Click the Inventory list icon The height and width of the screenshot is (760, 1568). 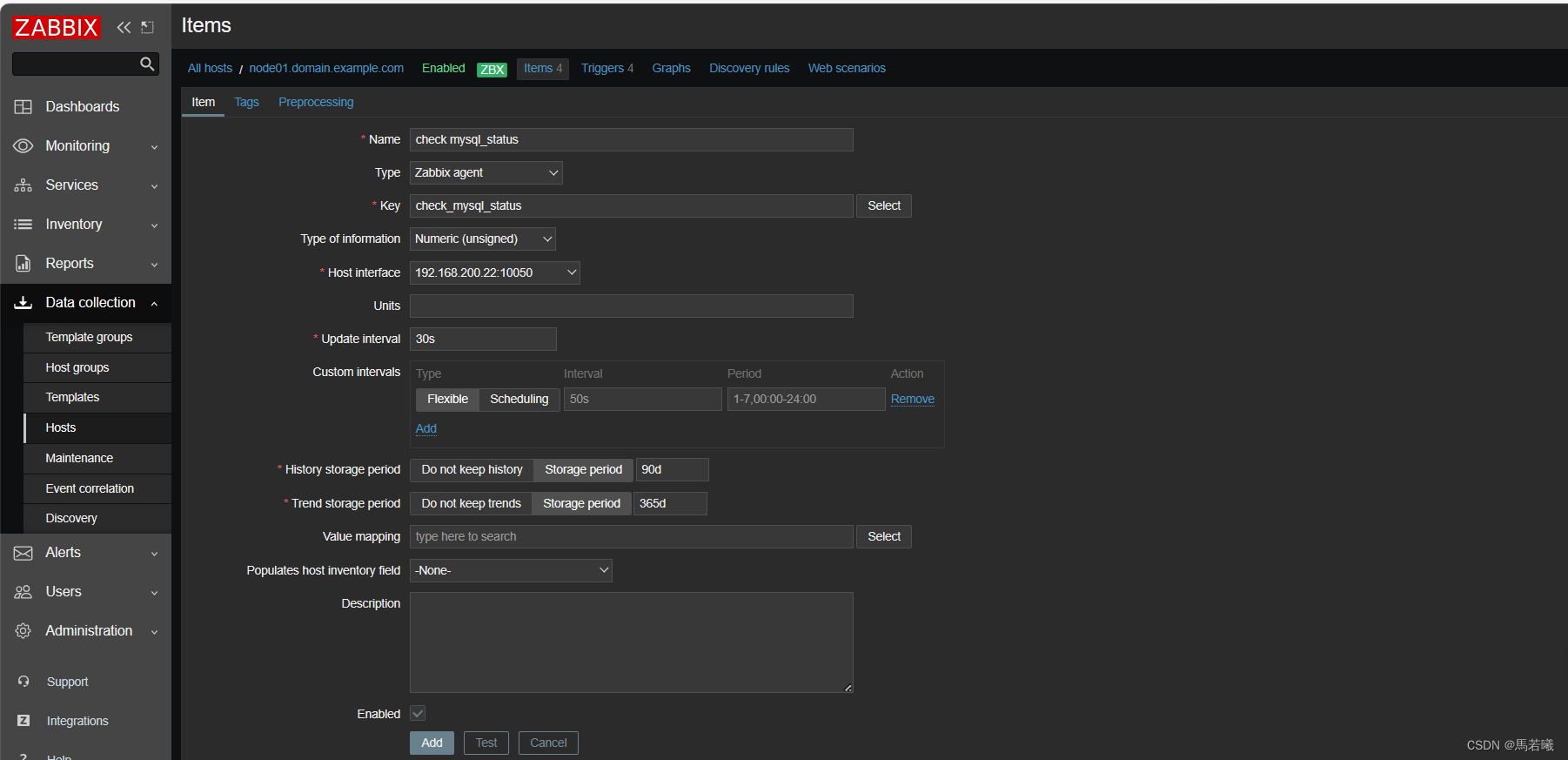pos(23,224)
